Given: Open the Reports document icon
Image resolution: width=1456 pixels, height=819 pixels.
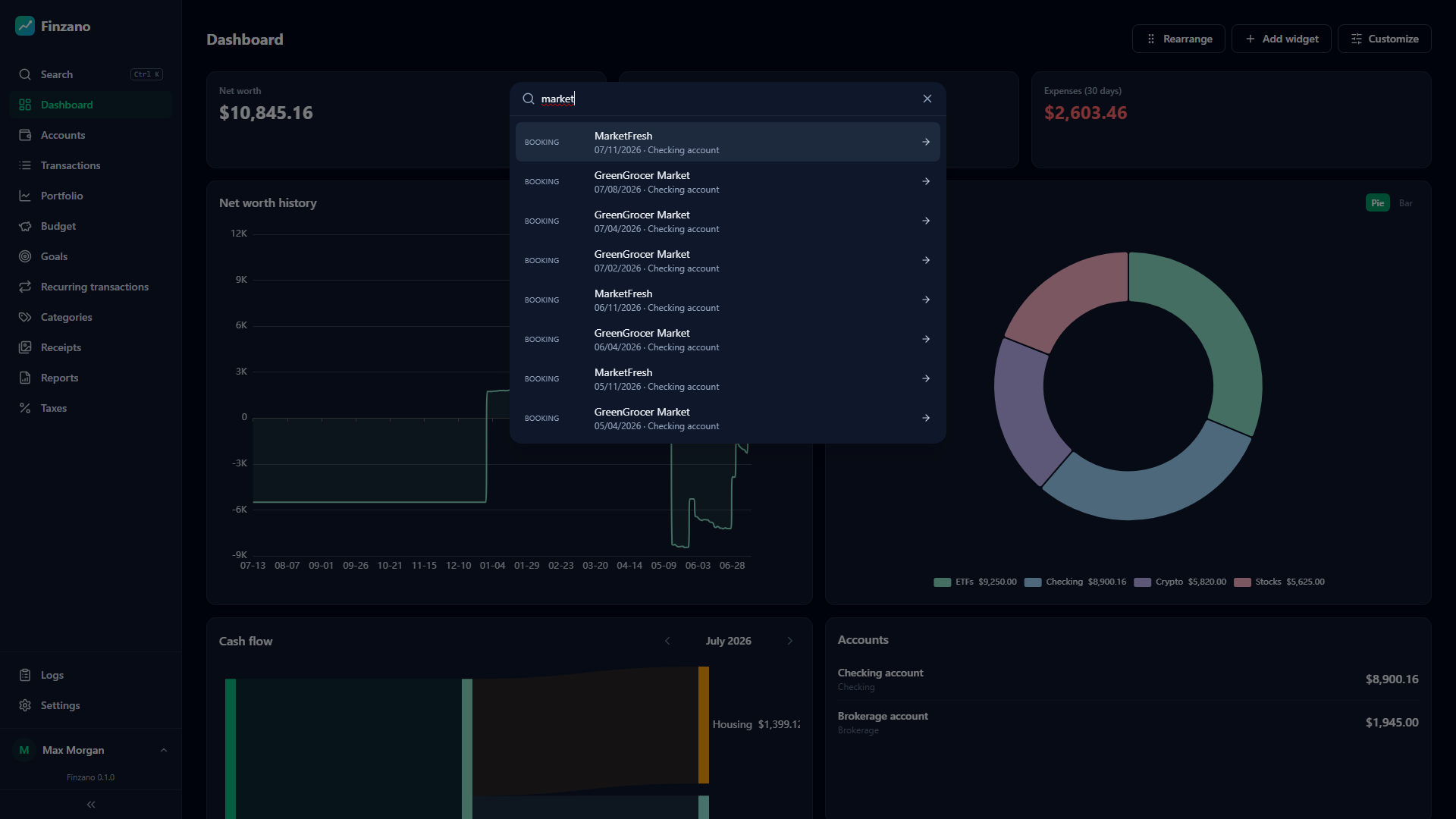Looking at the screenshot, I should click(x=25, y=378).
